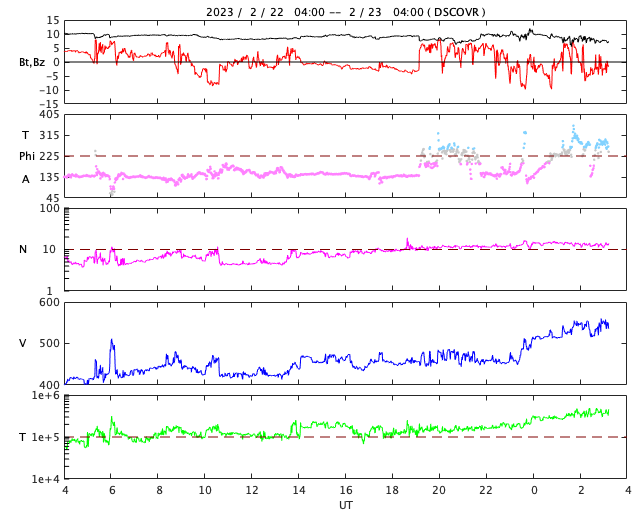Click the 'UT' x-axis label
Image resolution: width=640 pixels, height=512 pixels.
tap(346, 505)
